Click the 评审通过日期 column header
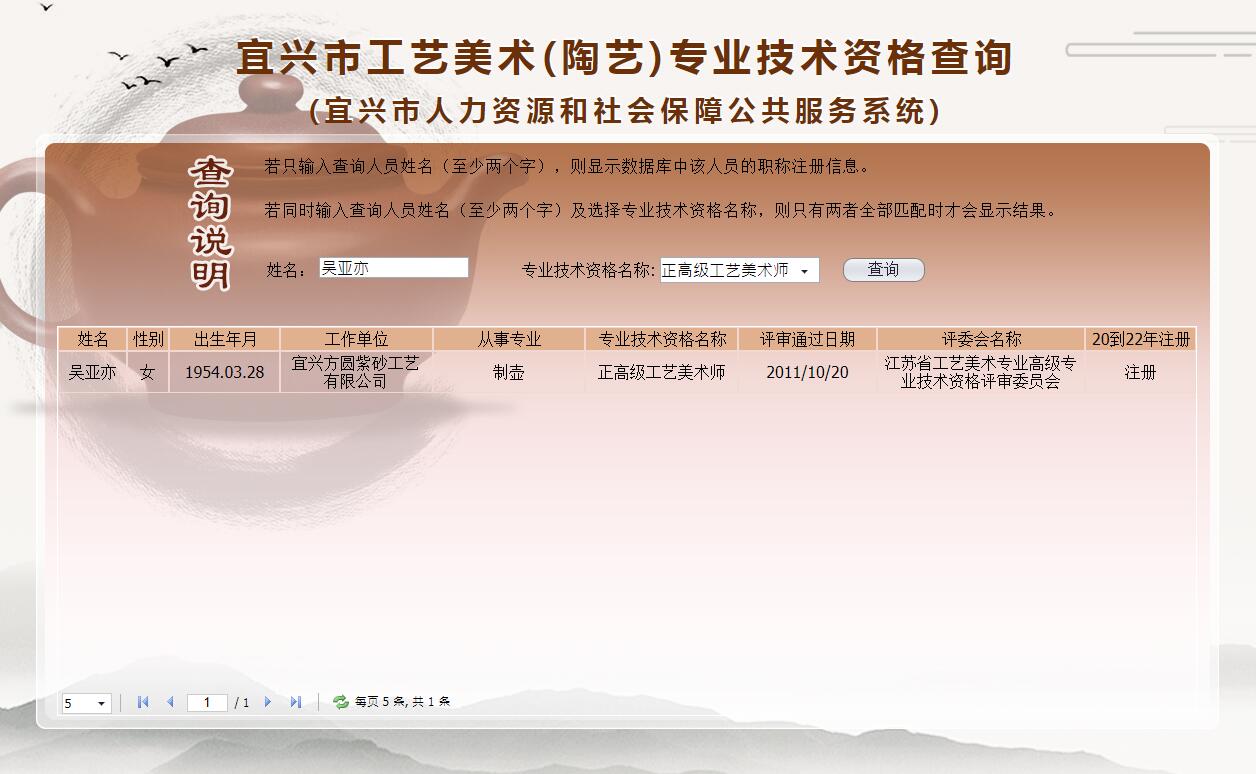 coord(808,338)
